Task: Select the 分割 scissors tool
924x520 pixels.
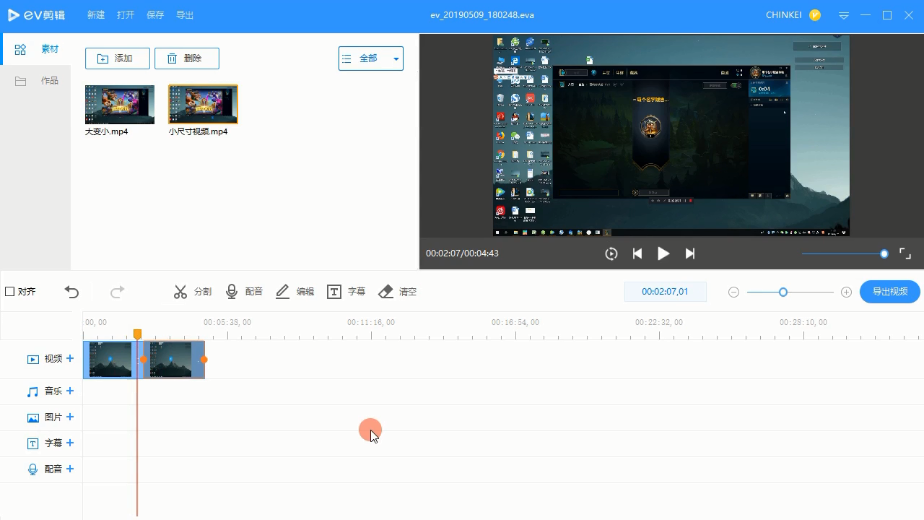Action: (x=192, y=291)
